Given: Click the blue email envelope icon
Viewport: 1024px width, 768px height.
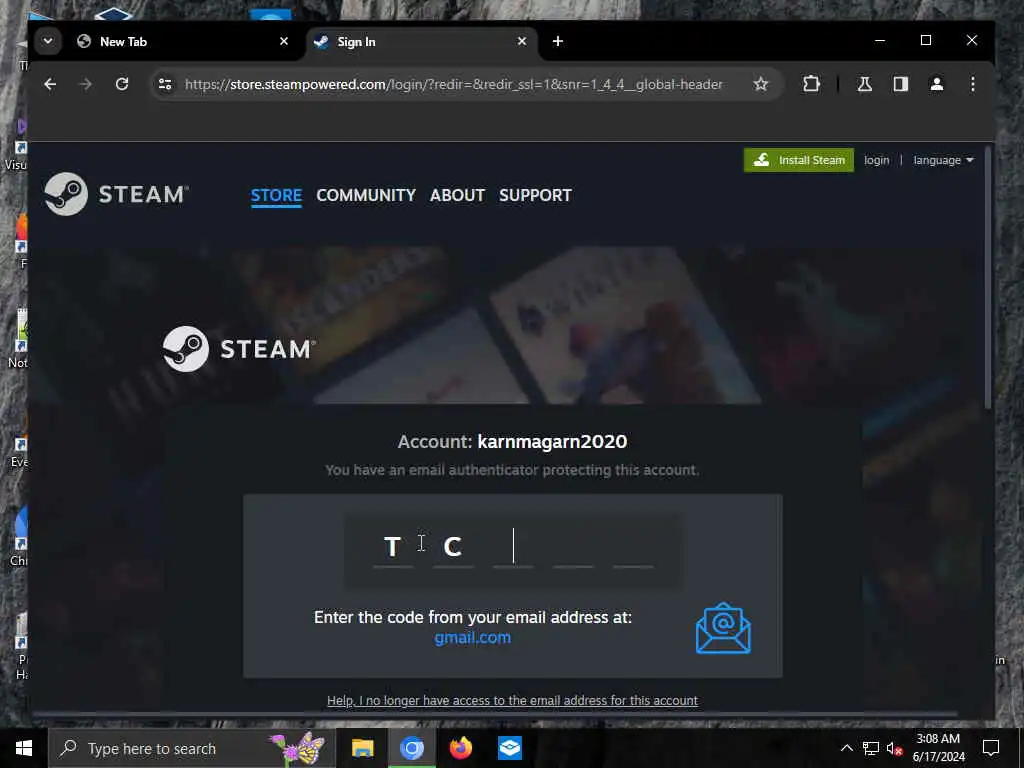Looking at the screenshot, I should [723, 628].
